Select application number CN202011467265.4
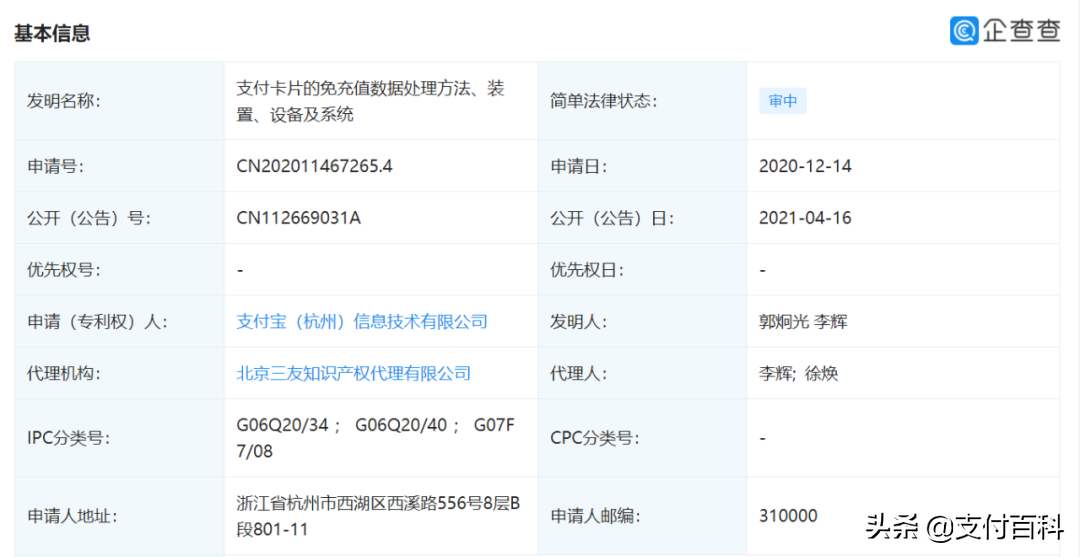This screenshot has height=557, width=1080. (x=314, y=166)
